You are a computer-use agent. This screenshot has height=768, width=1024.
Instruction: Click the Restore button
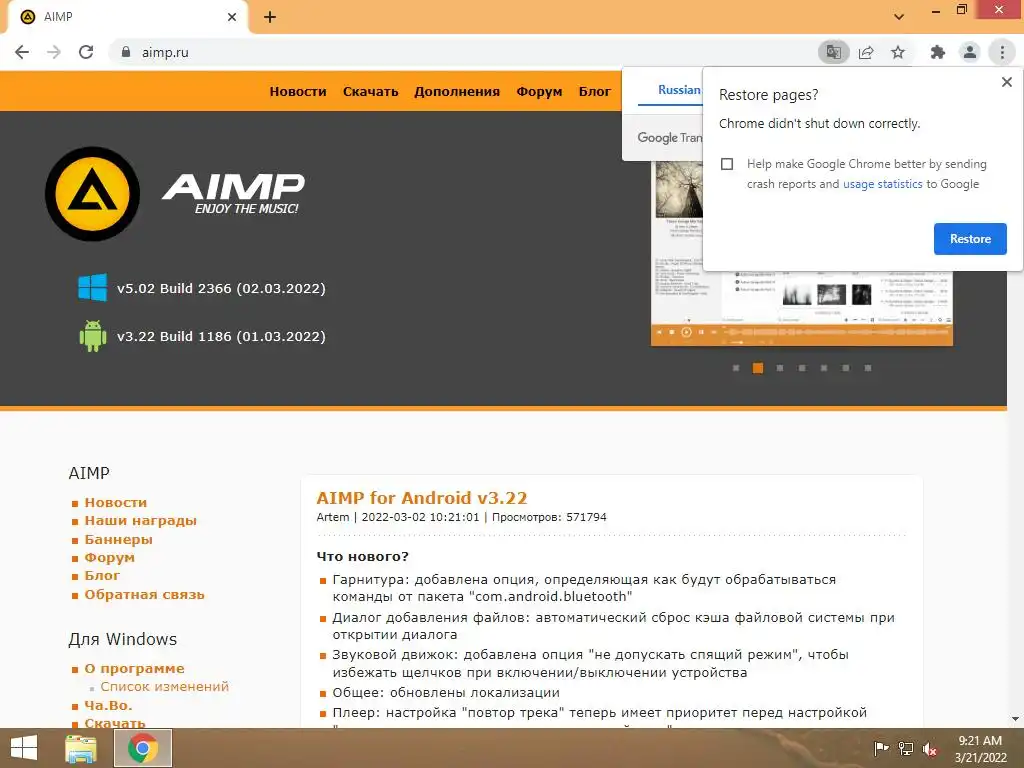coord(970,239)
